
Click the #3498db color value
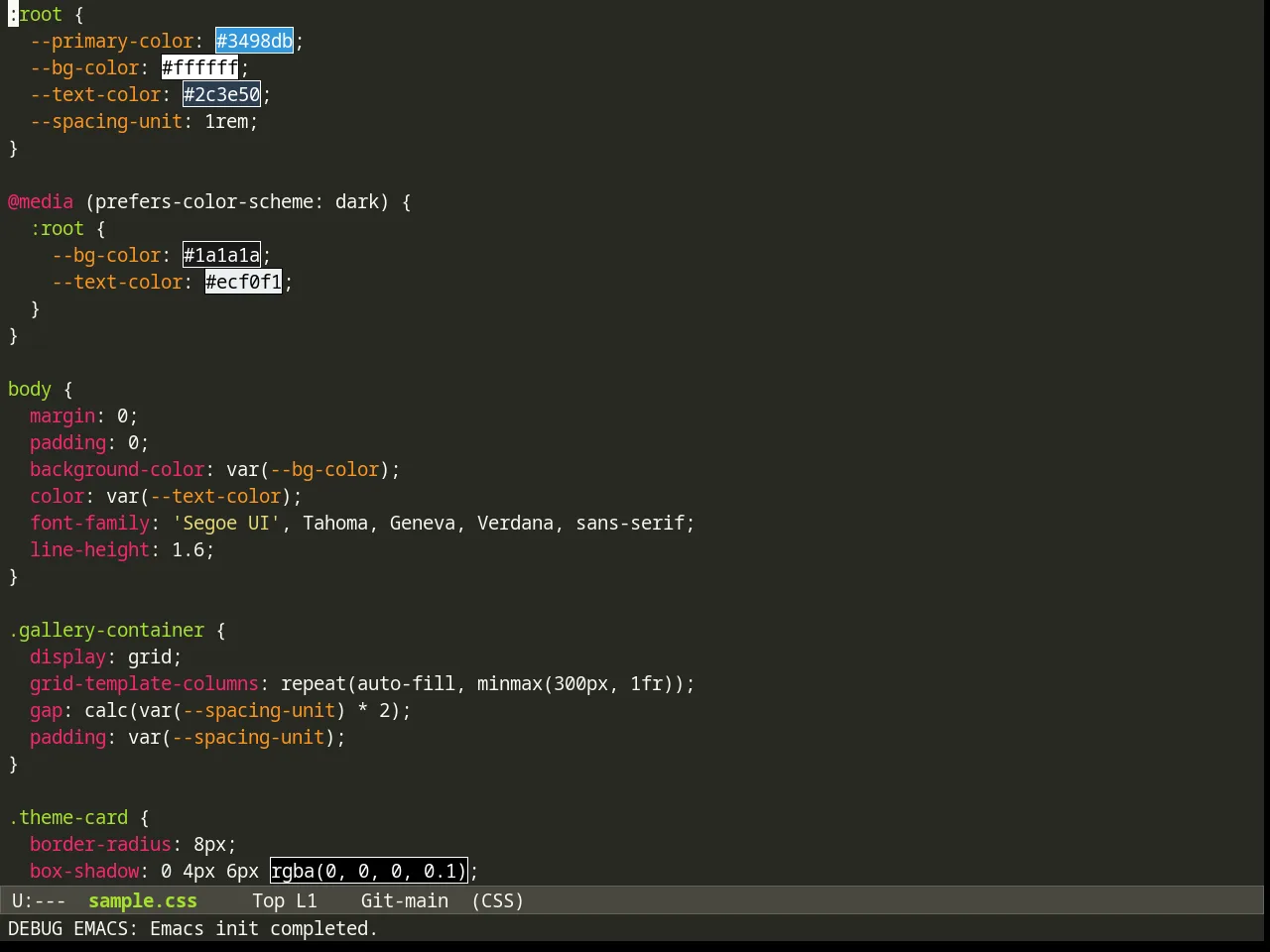pos(254,41)
